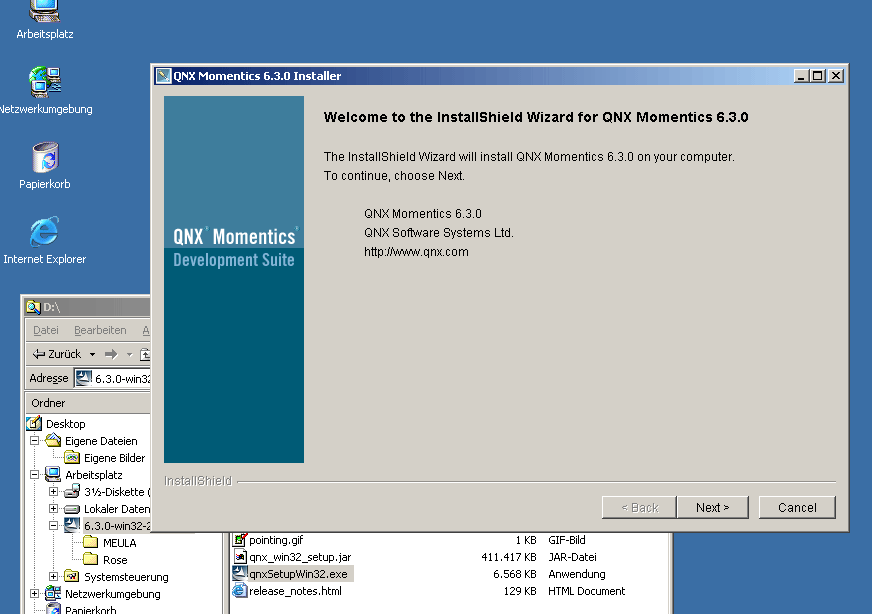Open the Arbeitsplatz desktop icon
This screenshot has height=614, width=872.
pyautogui.click(x=43, y=14)
